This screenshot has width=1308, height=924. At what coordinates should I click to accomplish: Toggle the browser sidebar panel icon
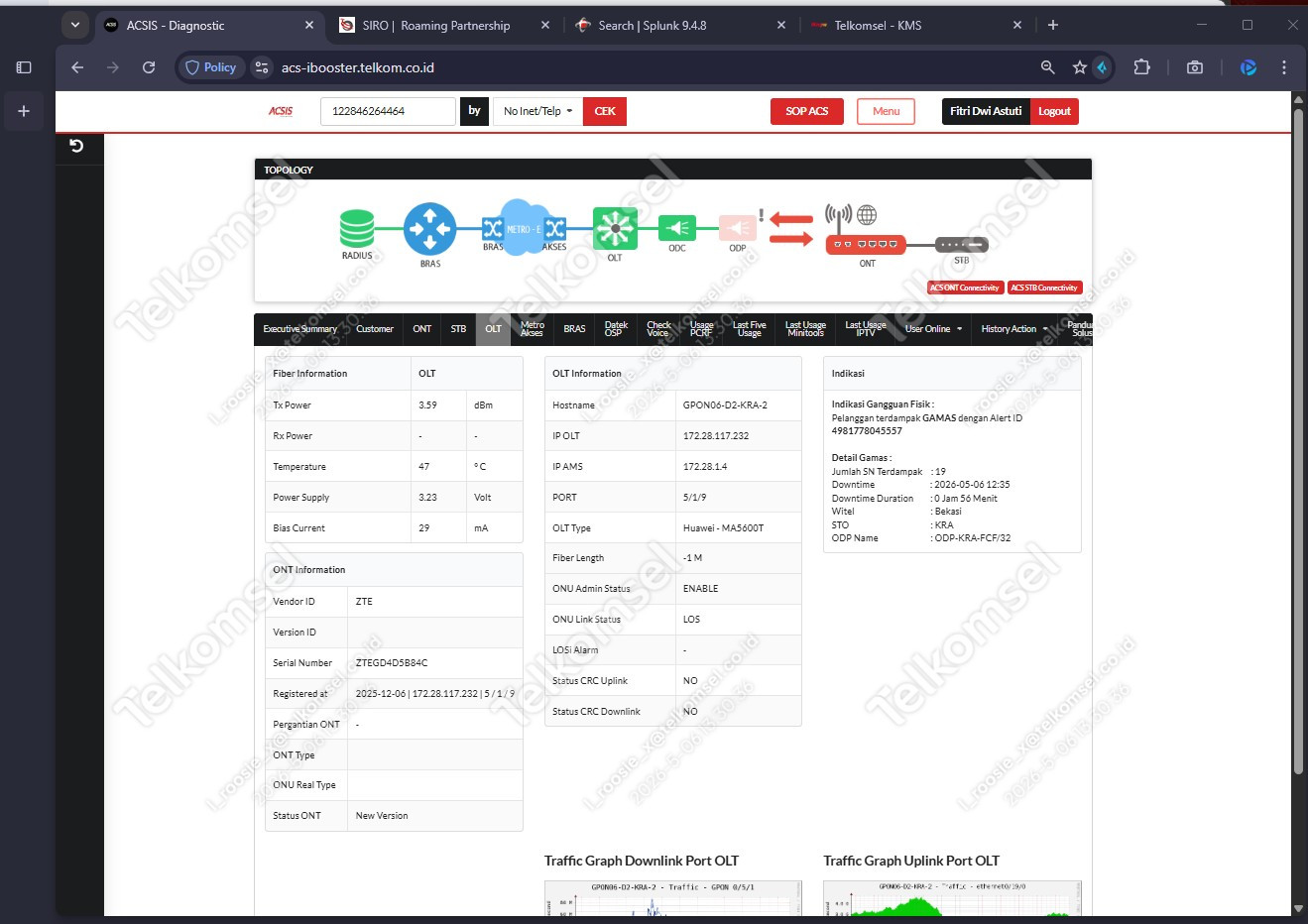point(24,67)
